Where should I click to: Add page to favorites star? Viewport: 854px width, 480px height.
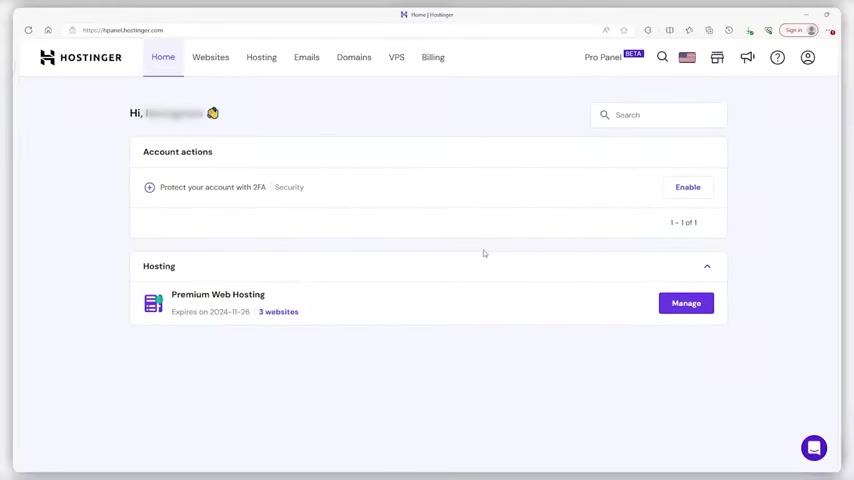coord(624,30)
